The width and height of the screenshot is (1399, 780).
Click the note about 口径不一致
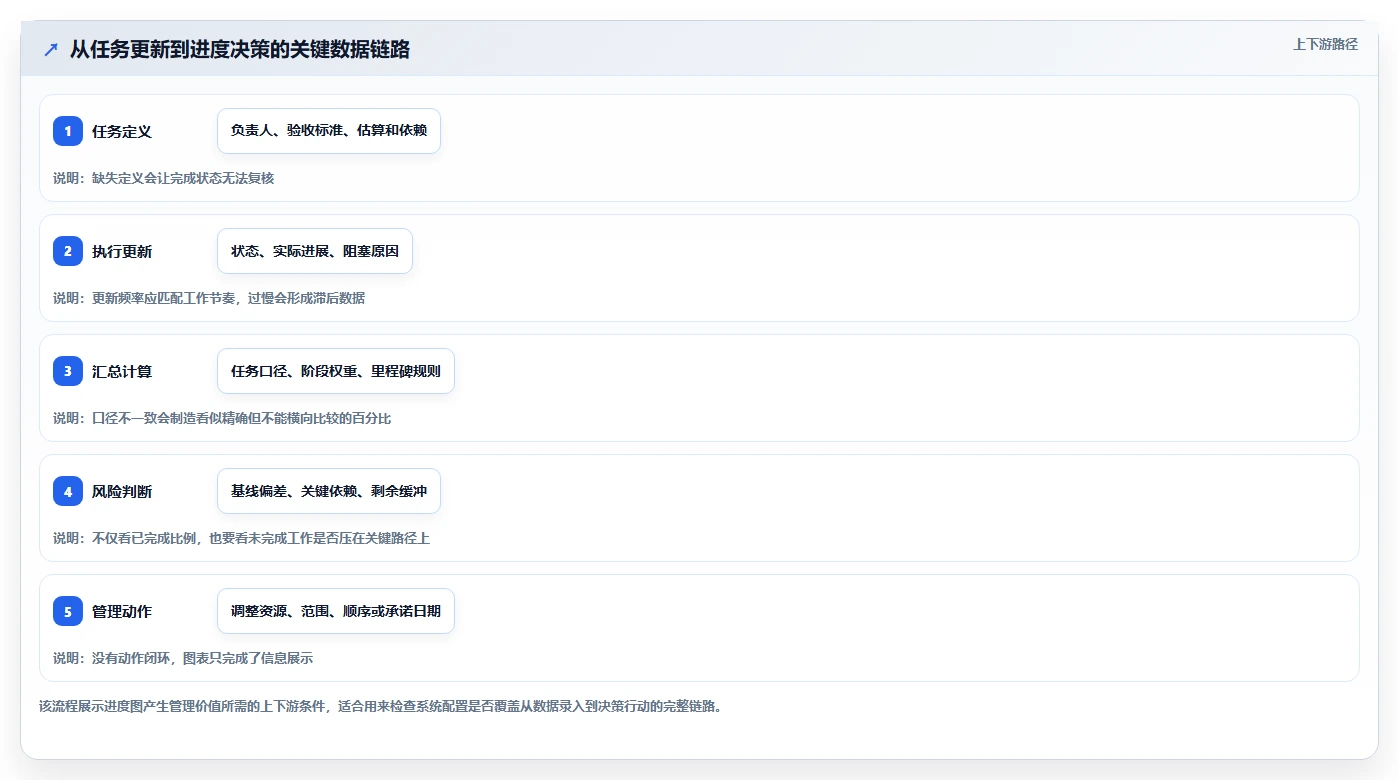point(222,418)
